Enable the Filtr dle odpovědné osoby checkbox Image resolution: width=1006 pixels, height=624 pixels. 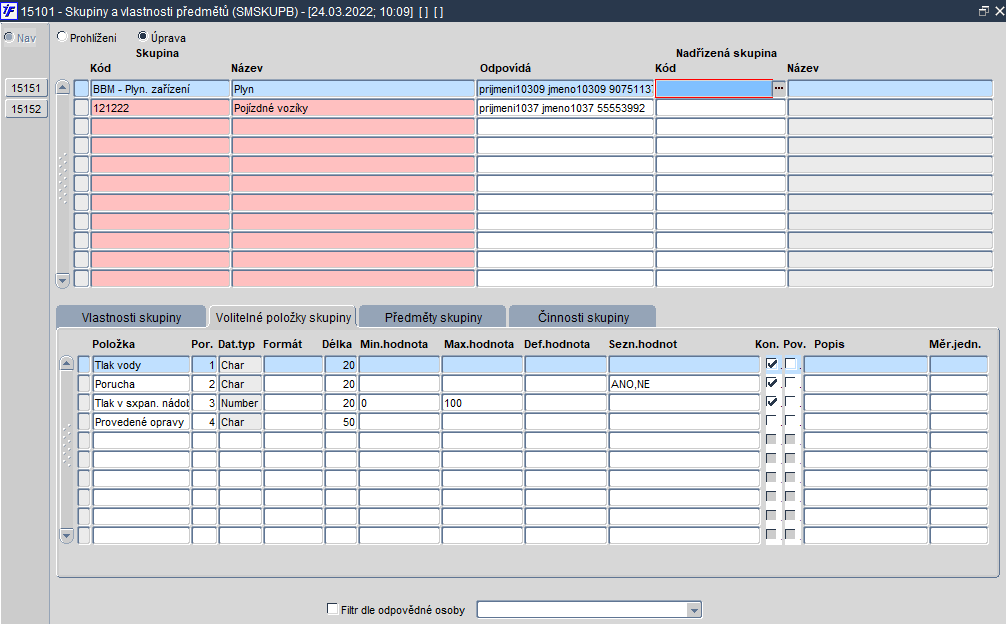[x=332, y=609]
